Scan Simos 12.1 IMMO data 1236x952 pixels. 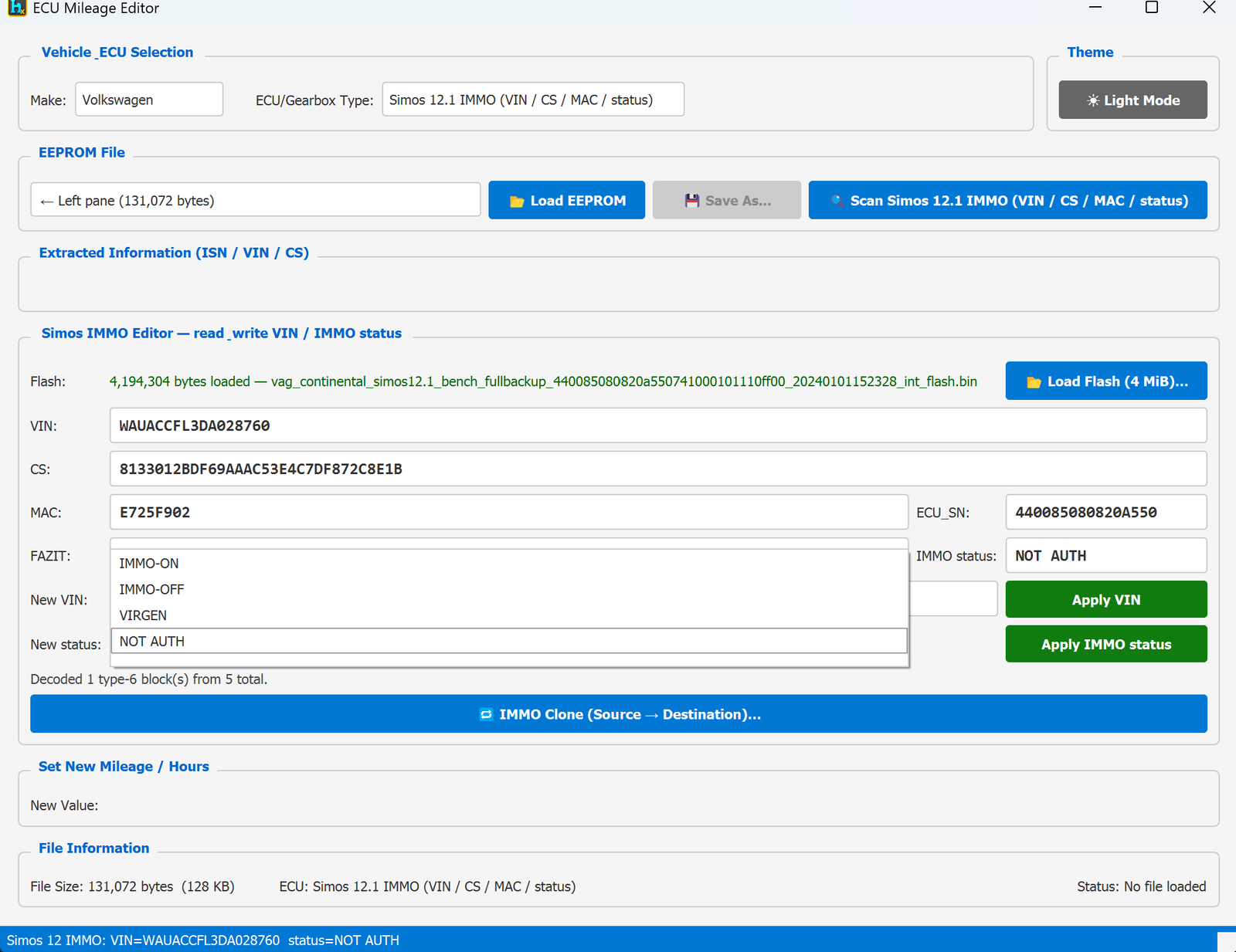click(x=1007, y=200)
